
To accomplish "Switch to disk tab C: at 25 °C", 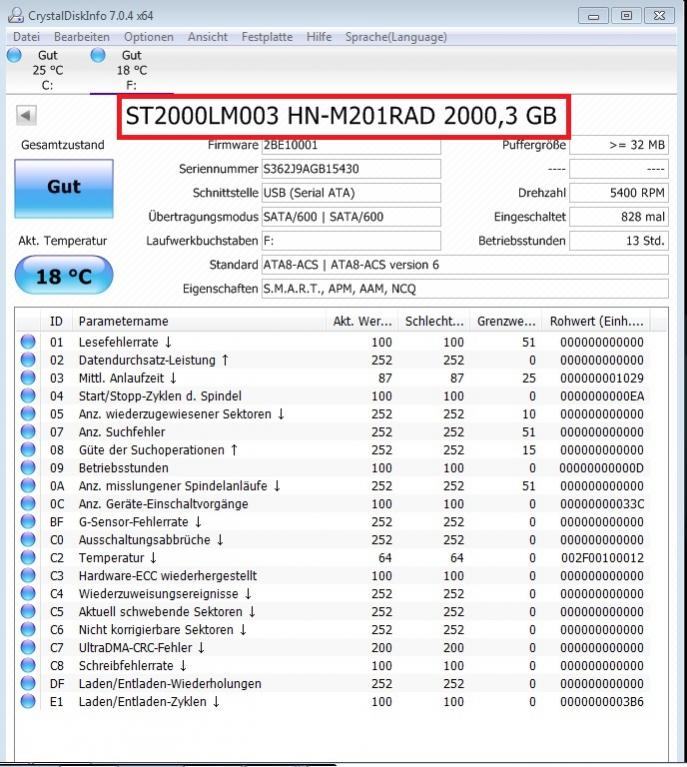I will pyautogui.click(x=47, y=70).
